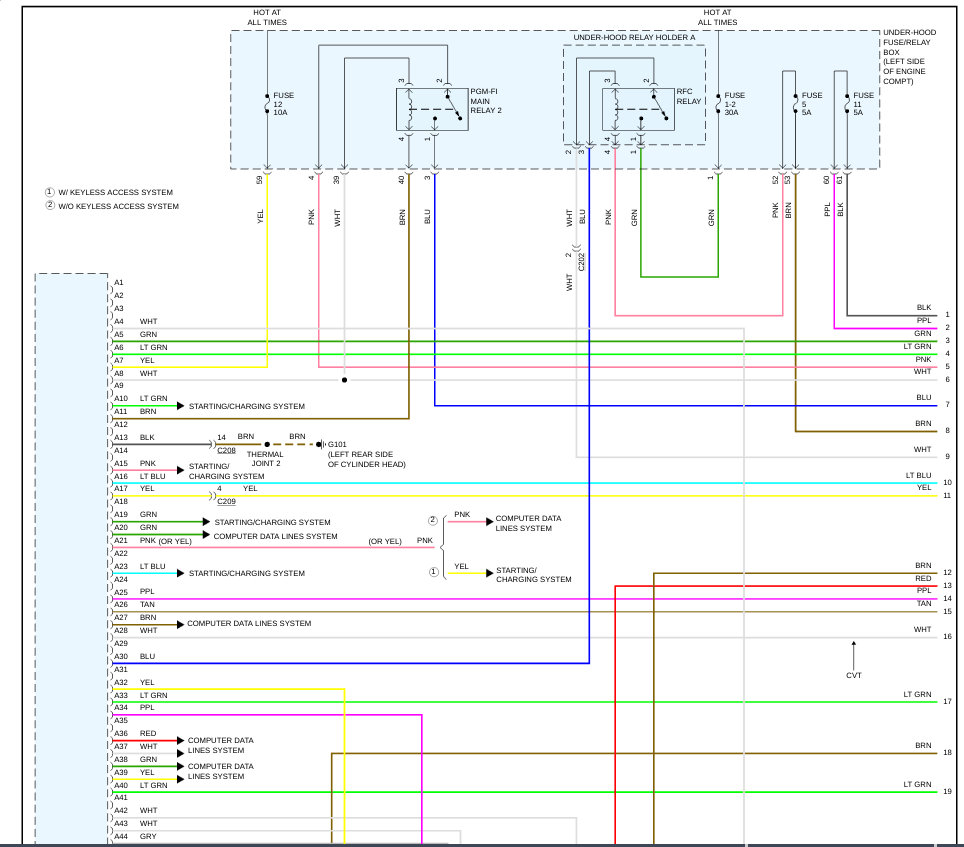Select the RFC RELAY label

pos(689,97)
